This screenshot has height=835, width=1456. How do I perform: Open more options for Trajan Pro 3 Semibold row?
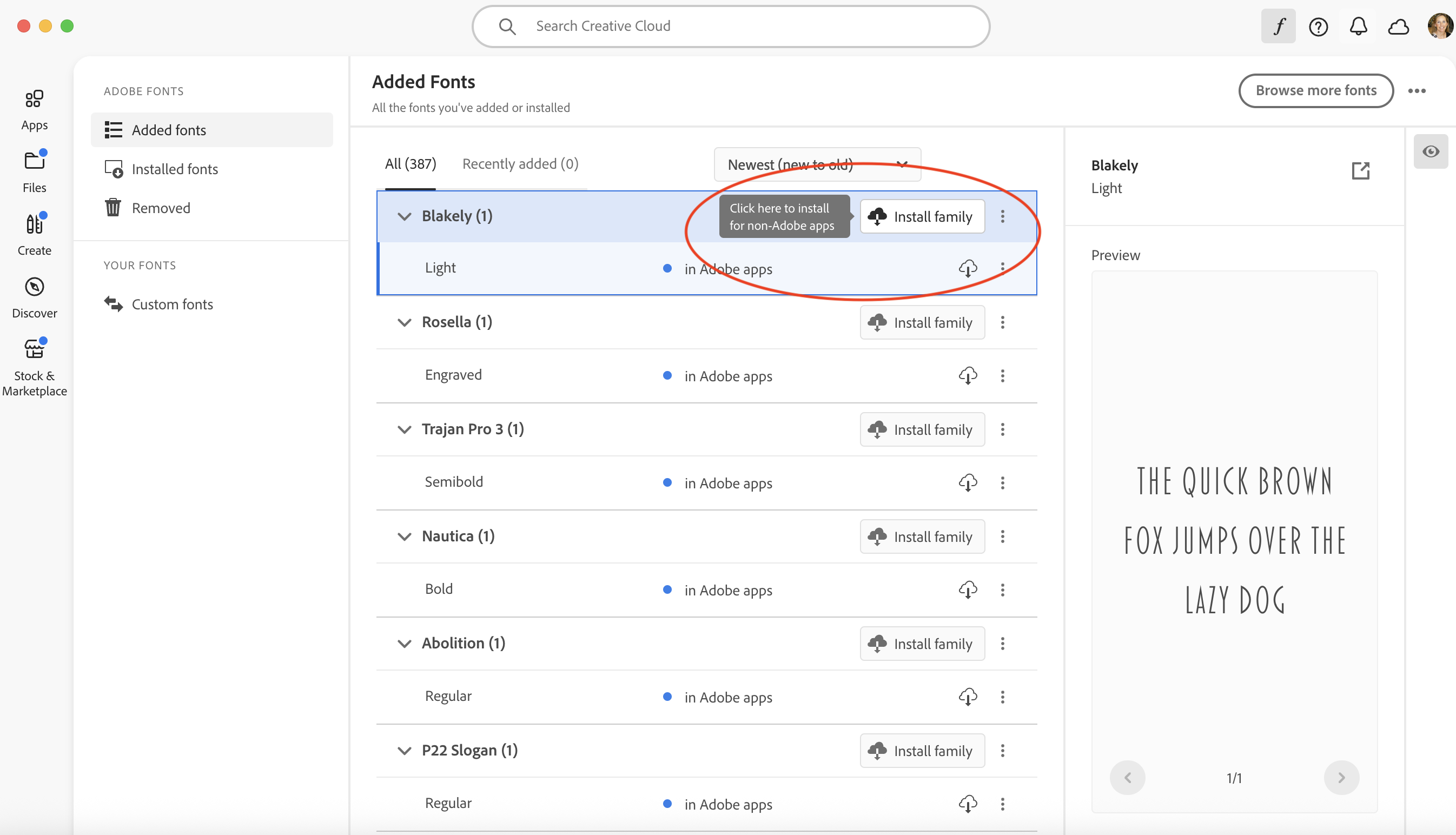1002,483
